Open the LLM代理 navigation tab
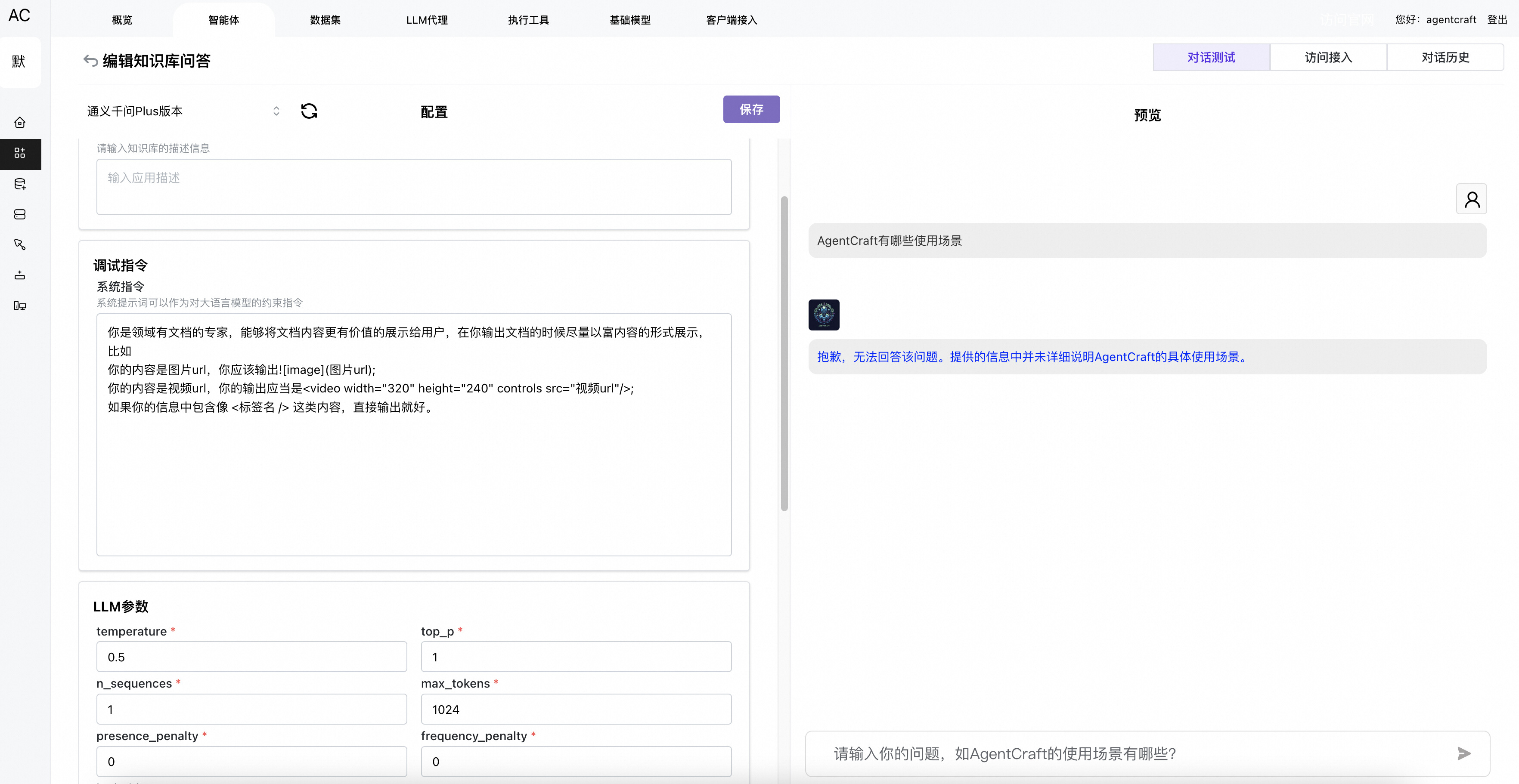Screen dimensions: 1519x784 pos(426,20)
